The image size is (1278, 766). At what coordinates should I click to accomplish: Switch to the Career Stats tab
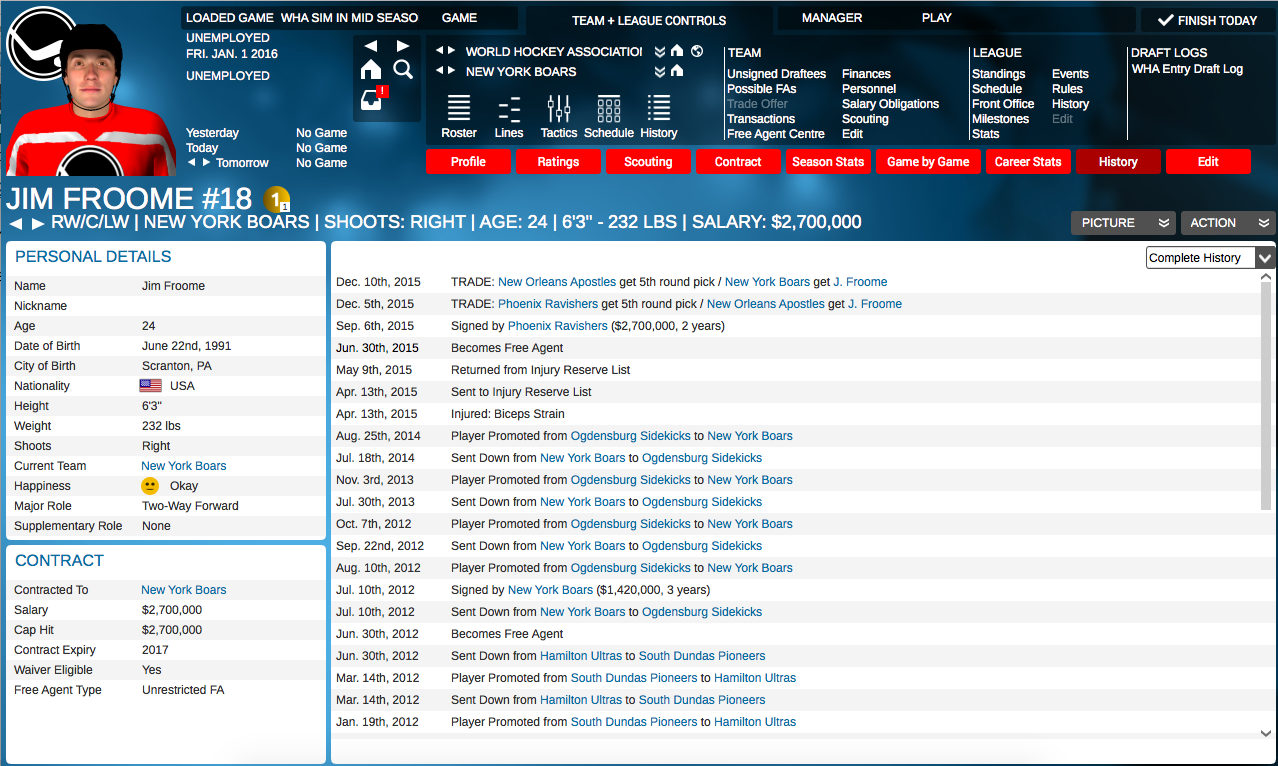click(1027, 162)
